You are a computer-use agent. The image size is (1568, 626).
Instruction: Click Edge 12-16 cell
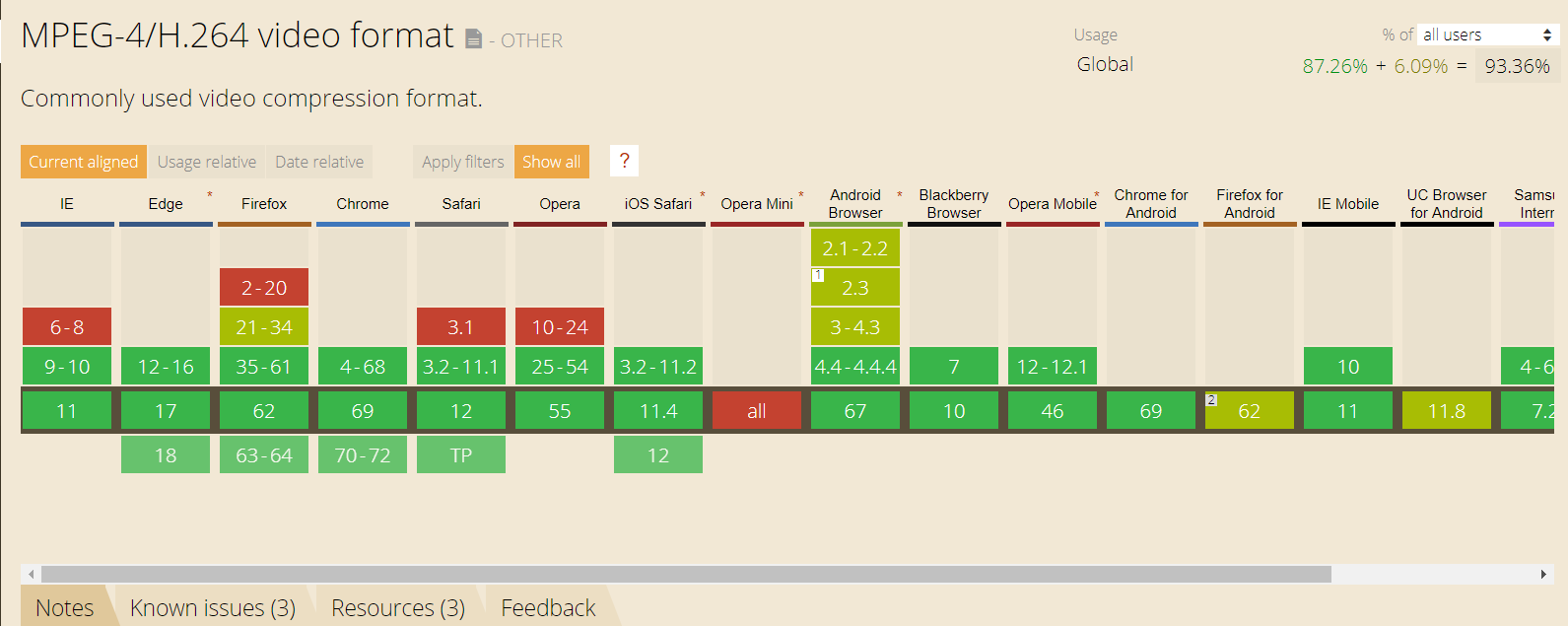tap(166, 366)
